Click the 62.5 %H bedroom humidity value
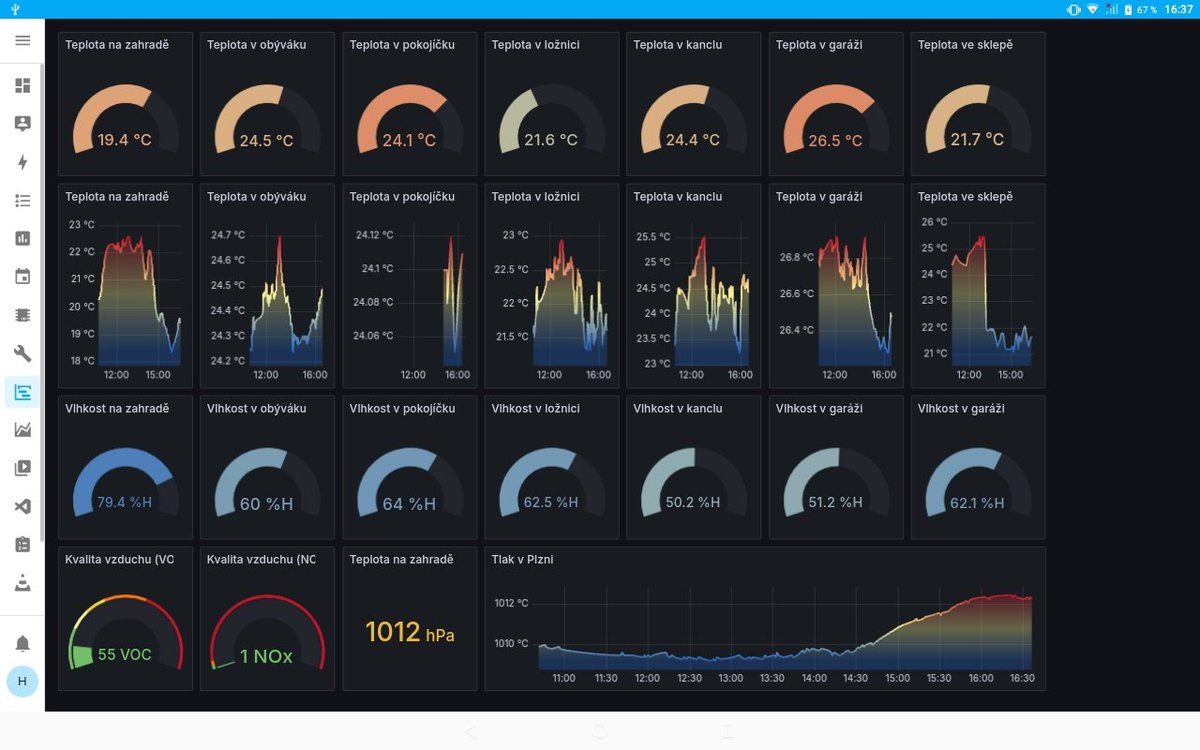1200x750 pixels. point(551,503)
